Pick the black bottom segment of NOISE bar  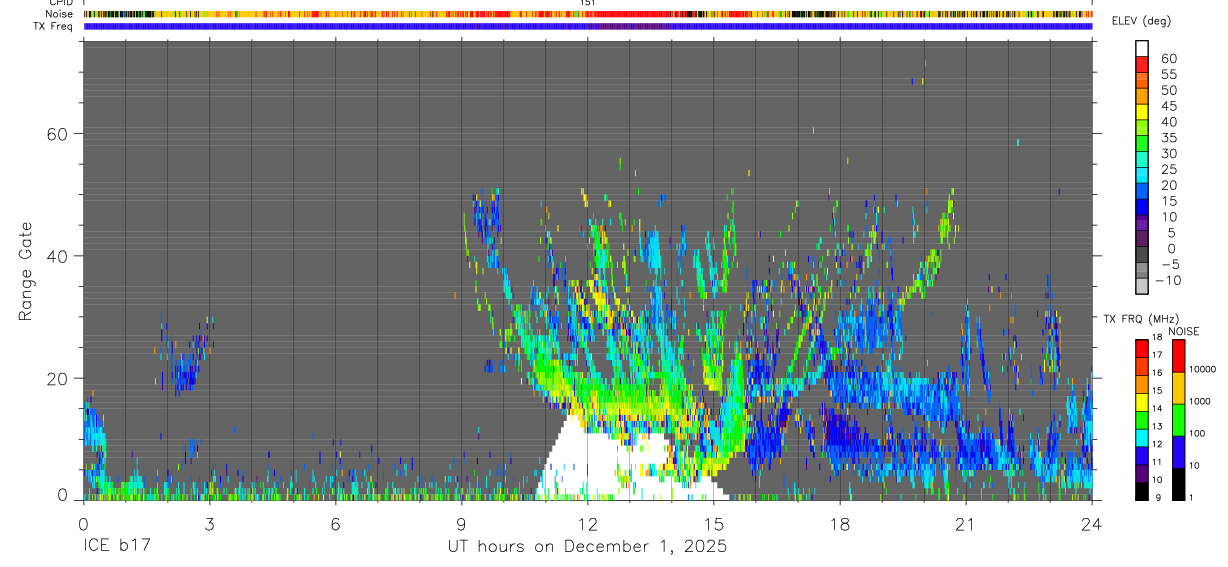1179,484
